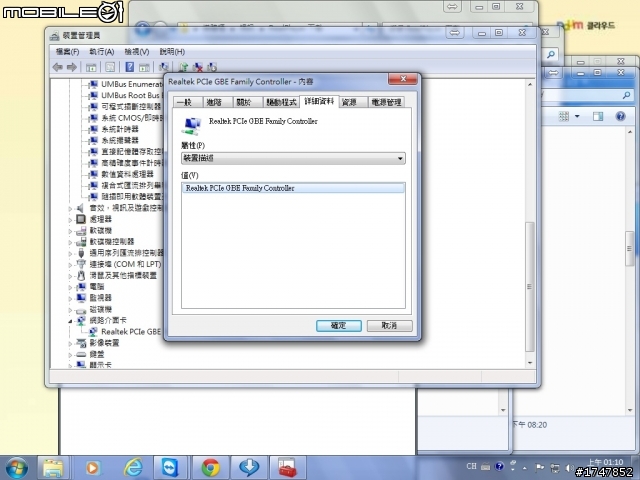
Task: Click the Device Manager scroll down arrow
Action: pos(530,363)
